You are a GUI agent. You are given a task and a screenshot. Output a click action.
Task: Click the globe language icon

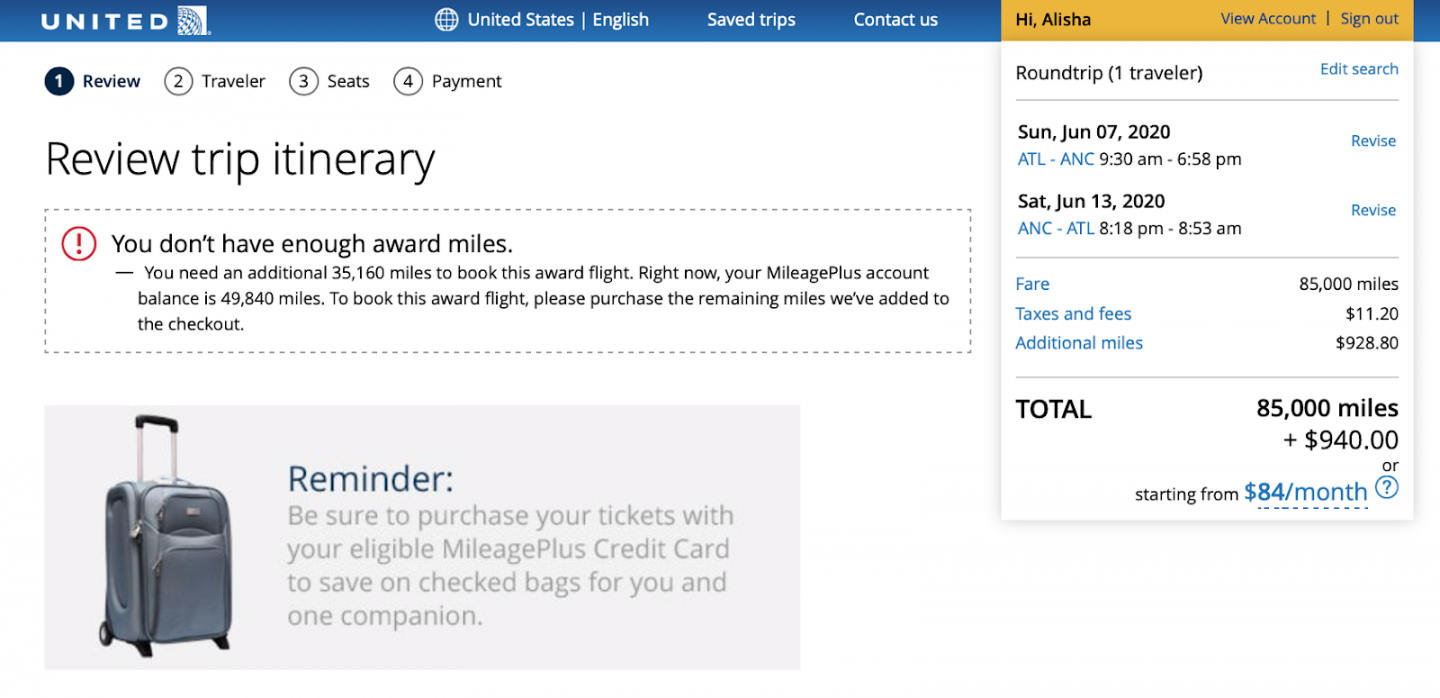click(x=446, y=20)
